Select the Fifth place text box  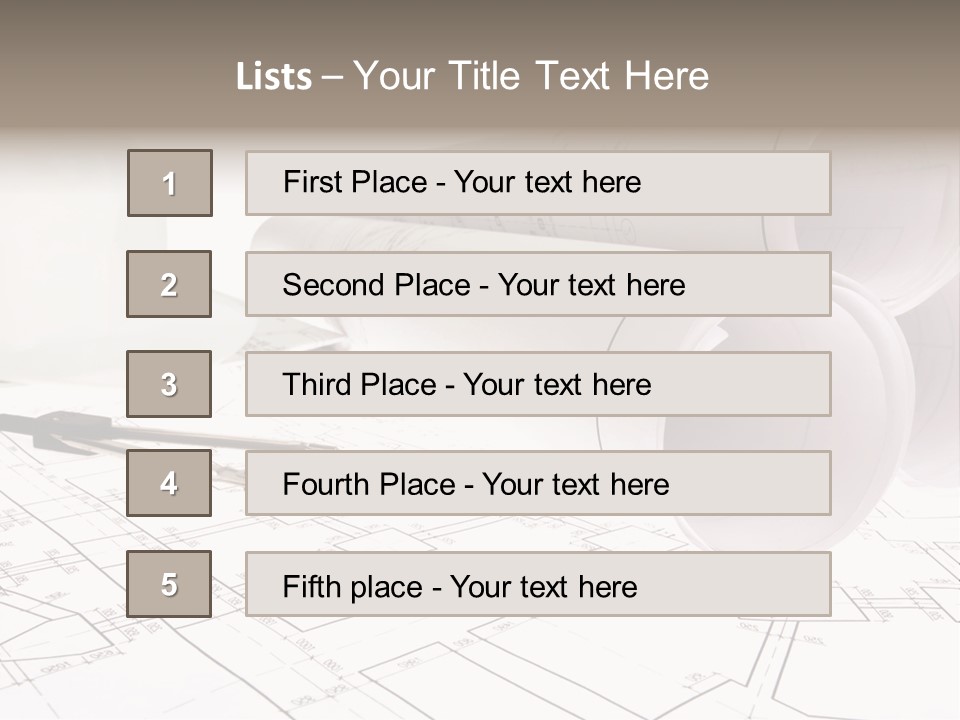(538, 584)
